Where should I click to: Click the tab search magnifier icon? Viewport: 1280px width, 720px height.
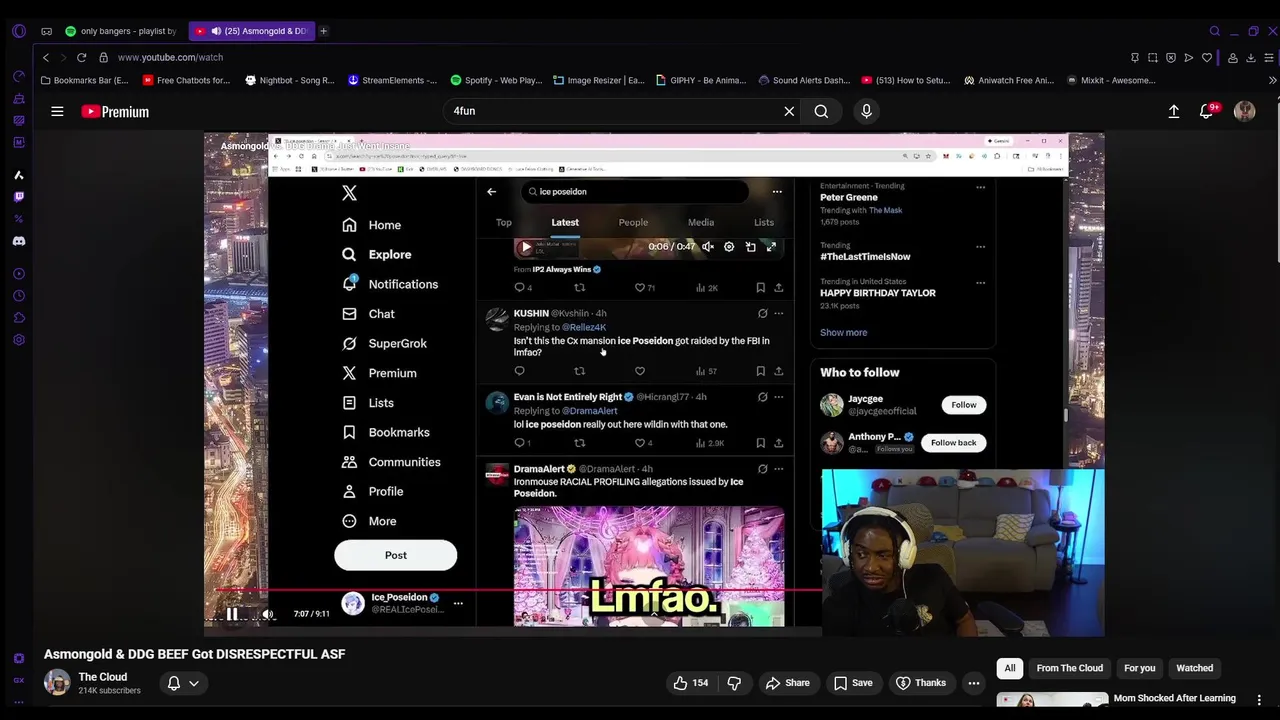tap(1215, 31)
